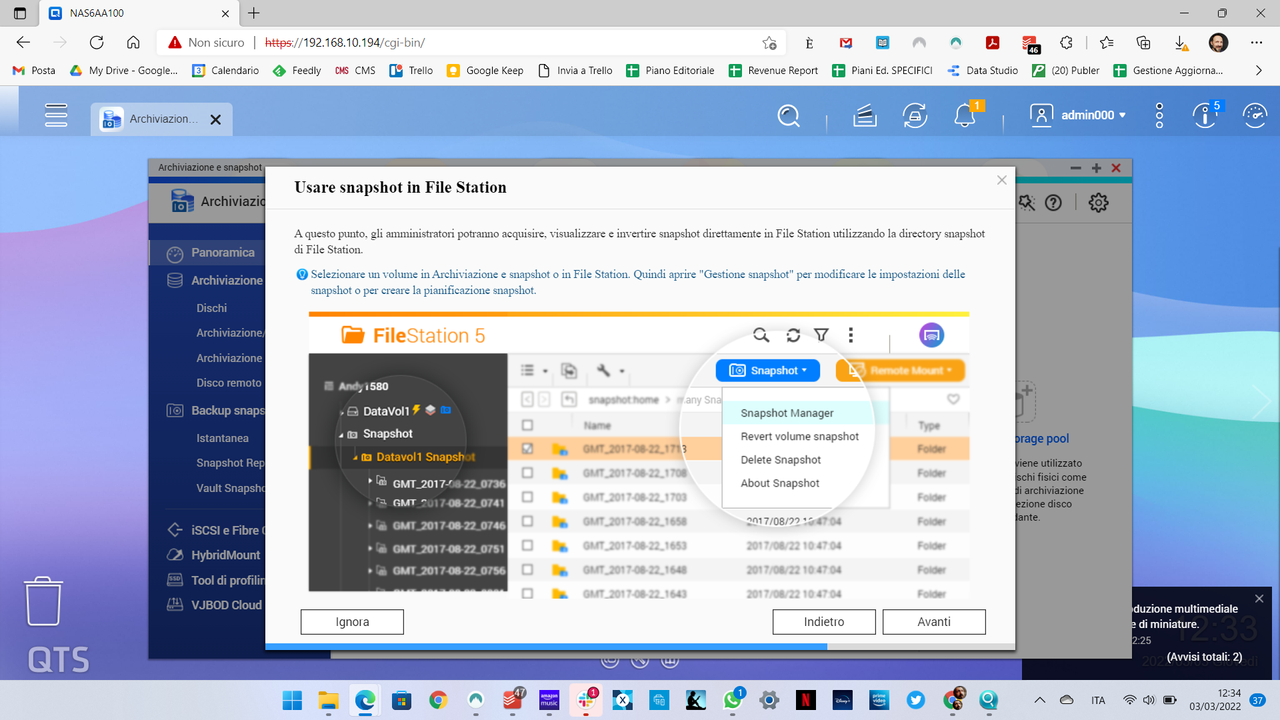Open the QTS desktop trash bin
The height and width of the screenshot is (720, 1280).
[44, 601]
